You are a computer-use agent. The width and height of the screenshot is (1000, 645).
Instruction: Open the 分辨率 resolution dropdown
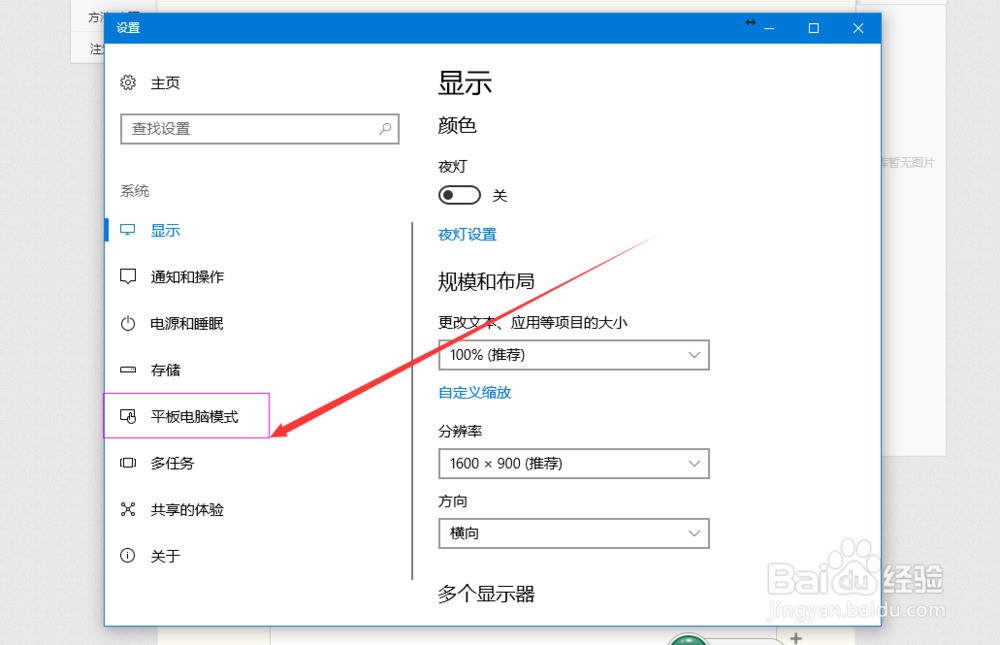pyautogui.click(x=573, y=463)
